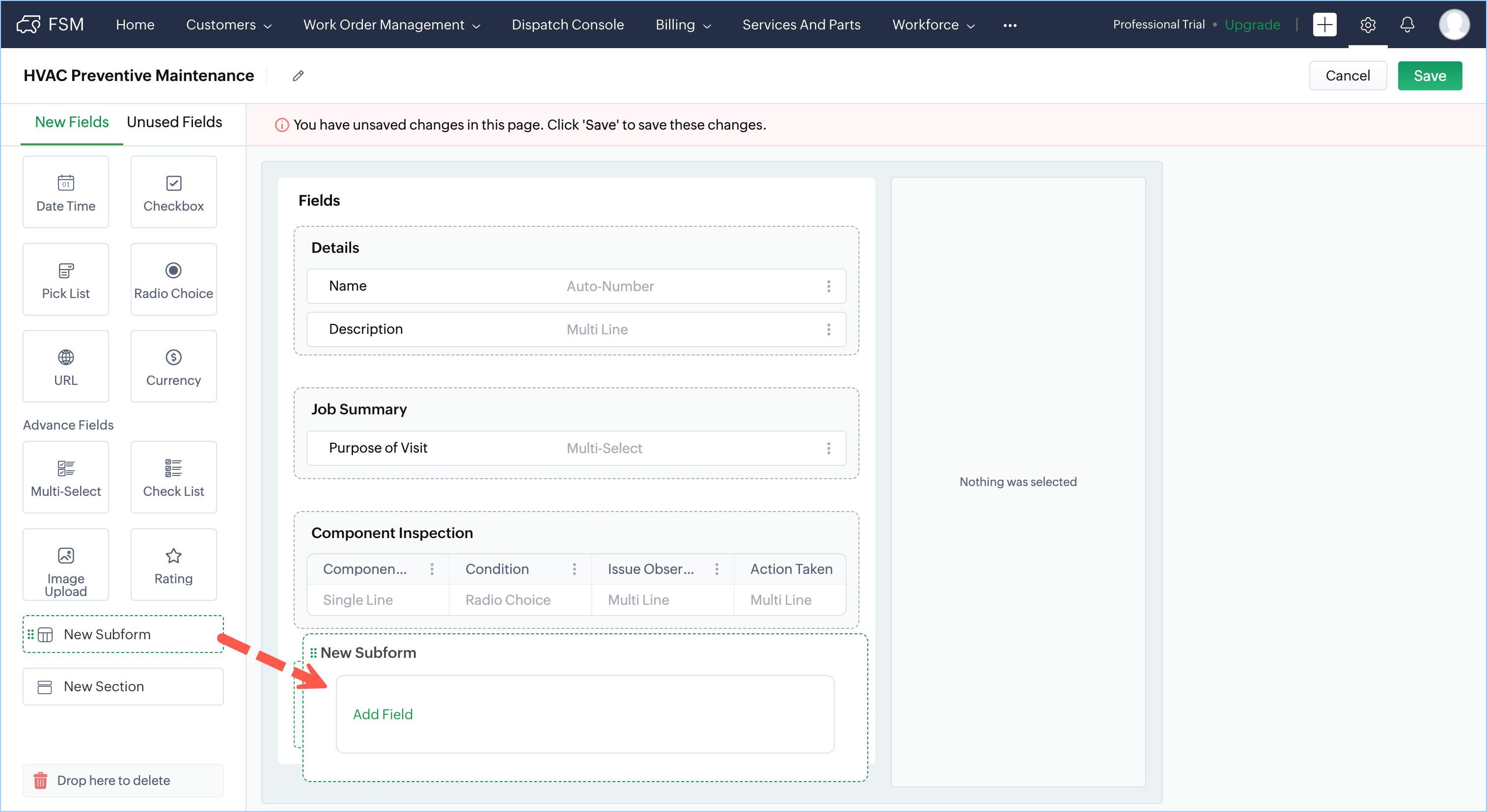The width and height of the screenshot is (1487, 812).
Task: Click Add Field in the new subform
Action: coord(383,714)
